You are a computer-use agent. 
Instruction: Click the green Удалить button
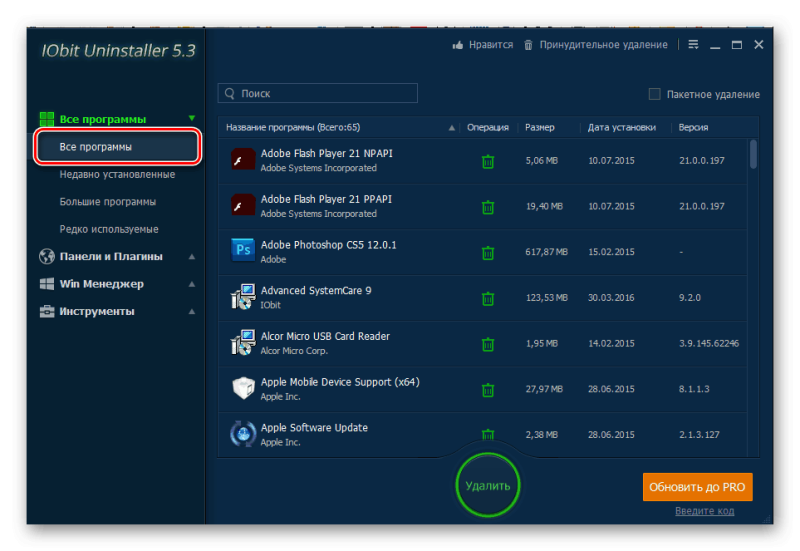point(488,485)
